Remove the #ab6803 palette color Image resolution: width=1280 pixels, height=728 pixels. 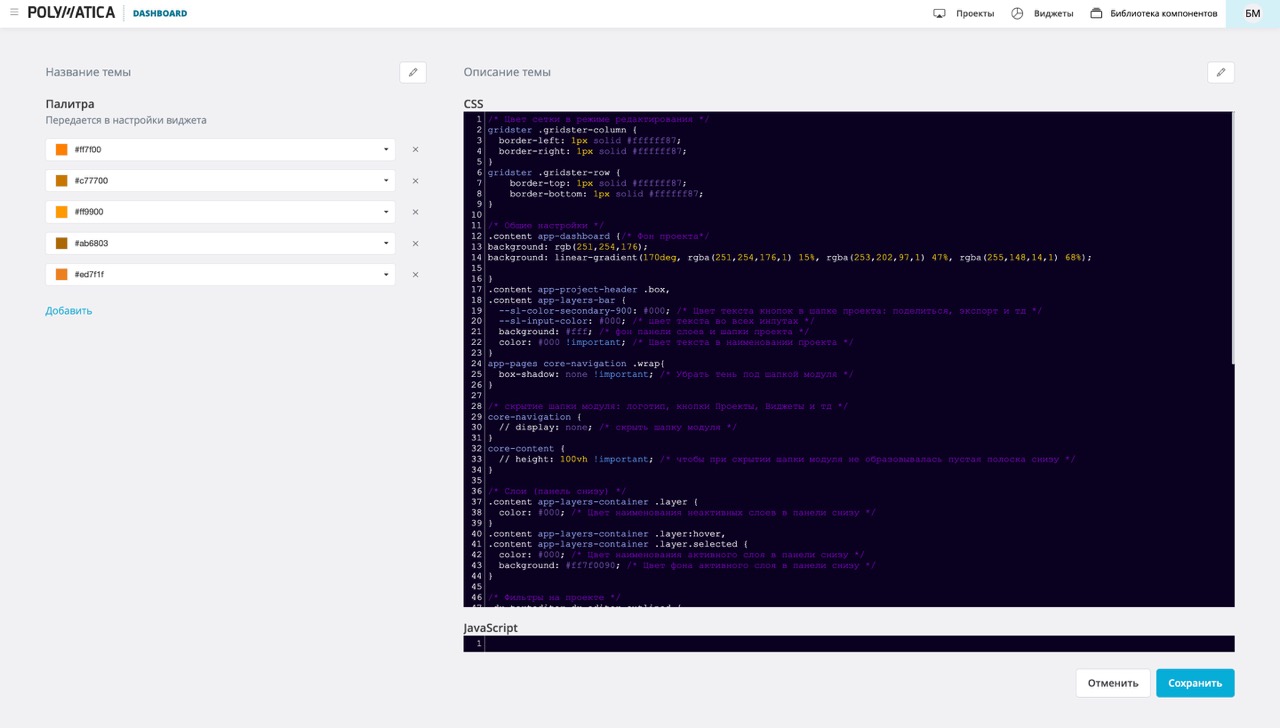416,243
